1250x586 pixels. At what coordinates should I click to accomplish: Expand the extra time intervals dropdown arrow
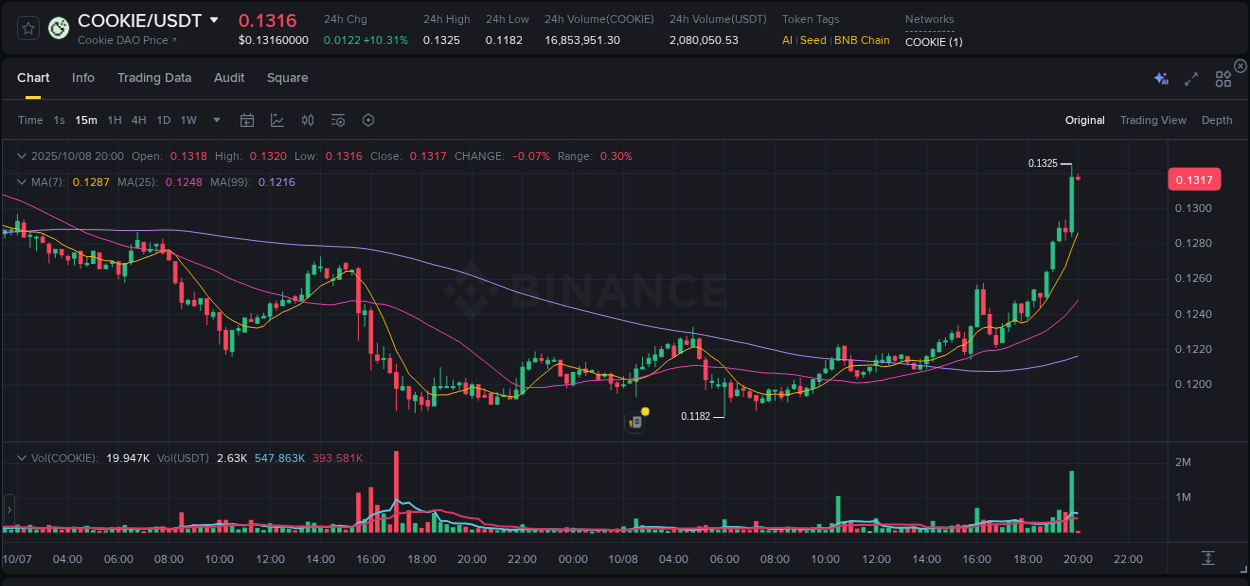(x=215, y=119)
